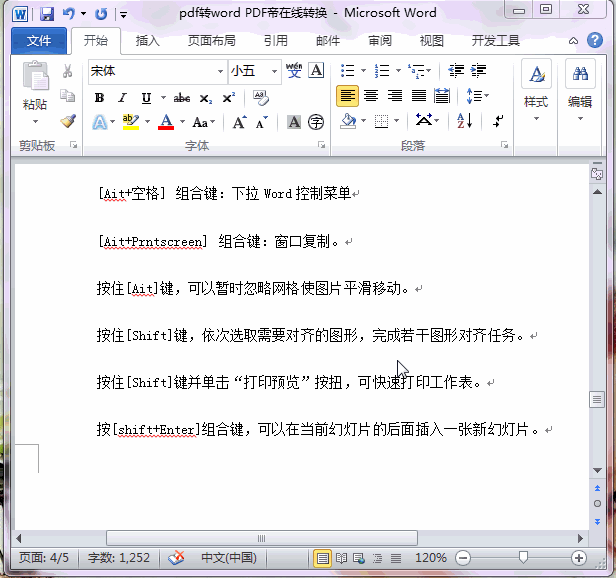Image resolution: width=616 pixels, height=578 pixels.
Task: Open the 文件 file tab
Action: (38, 40)
